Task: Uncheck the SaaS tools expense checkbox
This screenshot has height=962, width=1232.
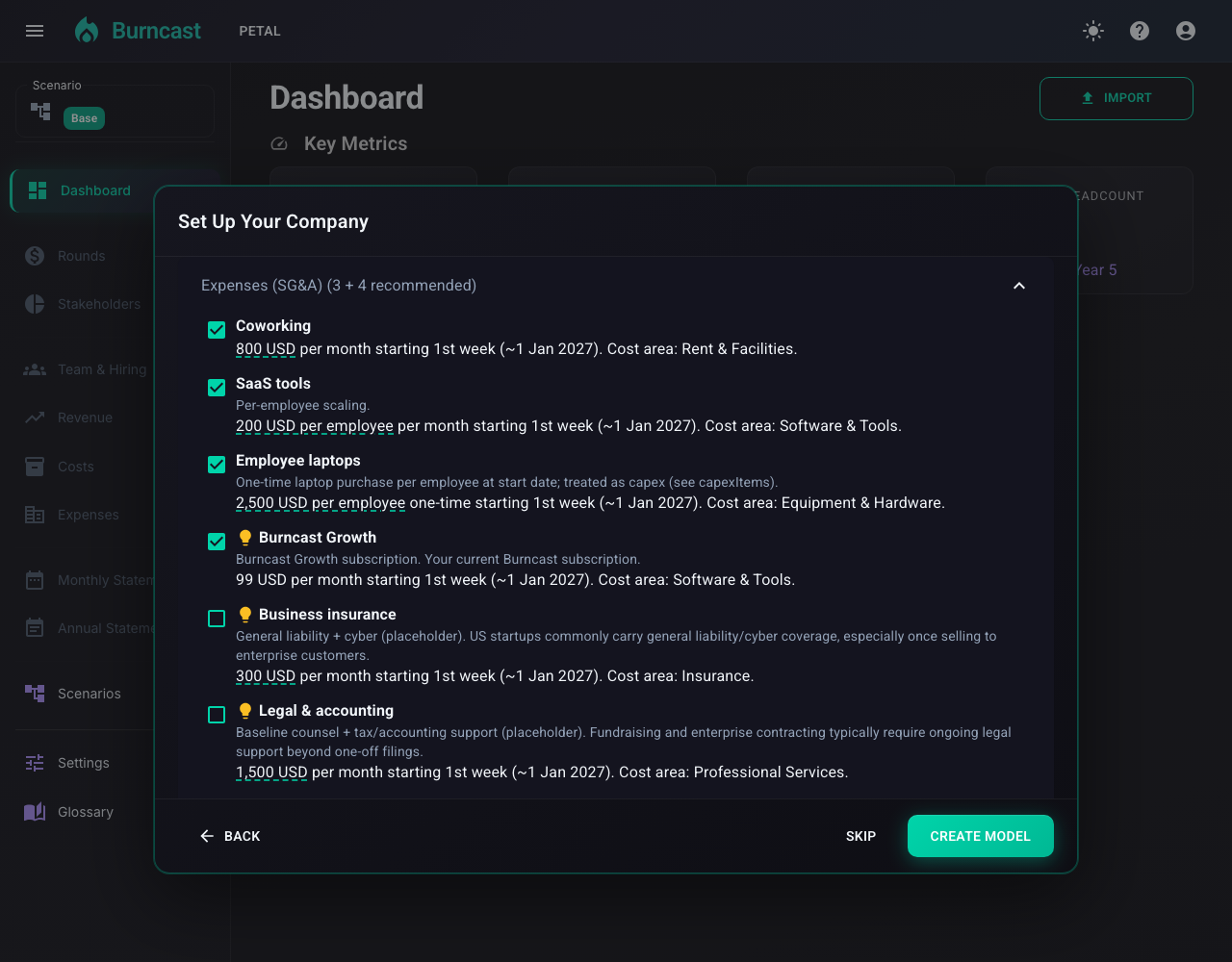Action: pyautogui.click(x=217, y=388)
